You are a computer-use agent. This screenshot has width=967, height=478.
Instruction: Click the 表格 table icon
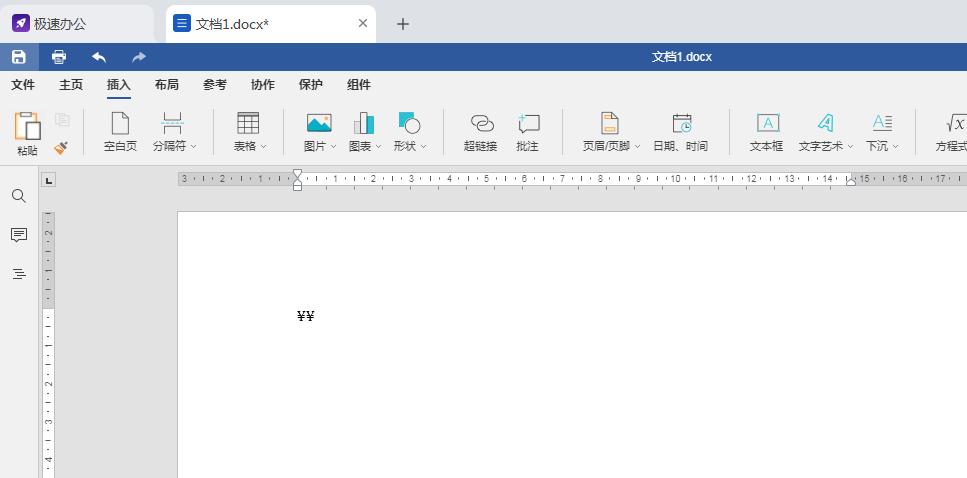248,123
